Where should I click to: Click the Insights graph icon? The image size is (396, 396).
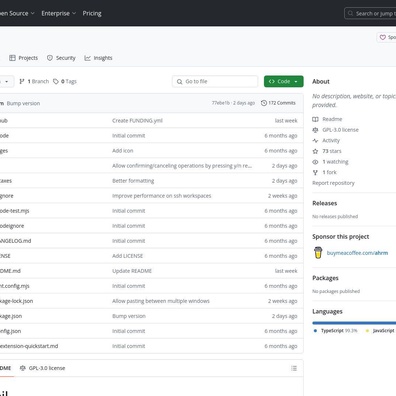[x=87, y=58]
